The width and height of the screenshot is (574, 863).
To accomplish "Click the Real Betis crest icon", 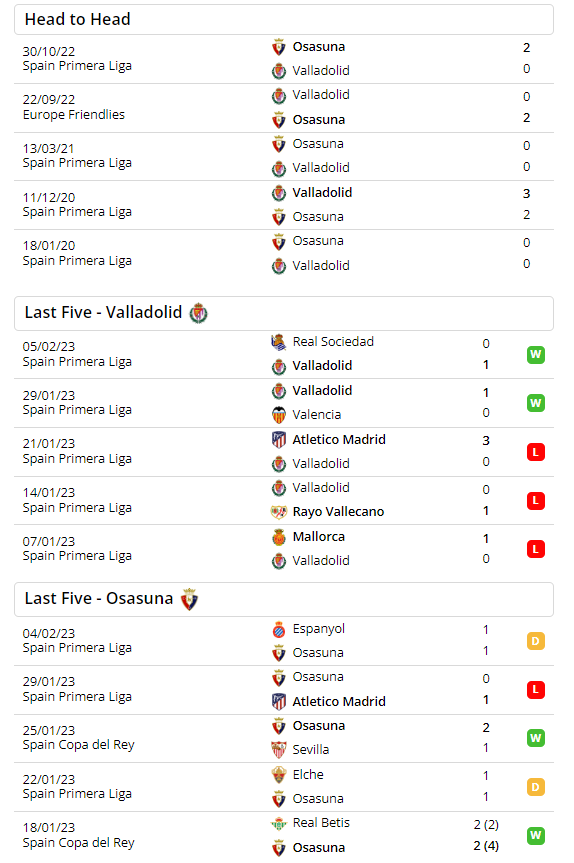I will [x=279, y=824].
